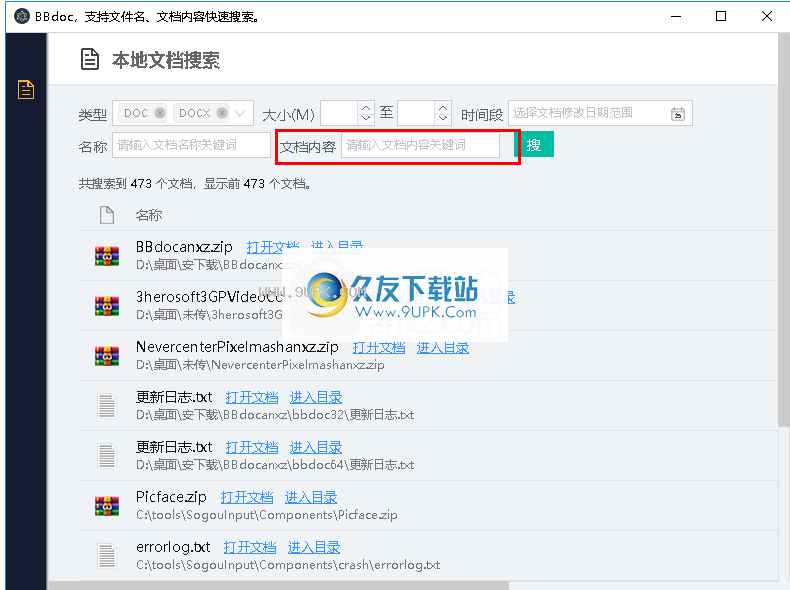Click text file icon for bbdoc64 更新日志.txt
The image size is (790, 590).
tap(107, 456)
